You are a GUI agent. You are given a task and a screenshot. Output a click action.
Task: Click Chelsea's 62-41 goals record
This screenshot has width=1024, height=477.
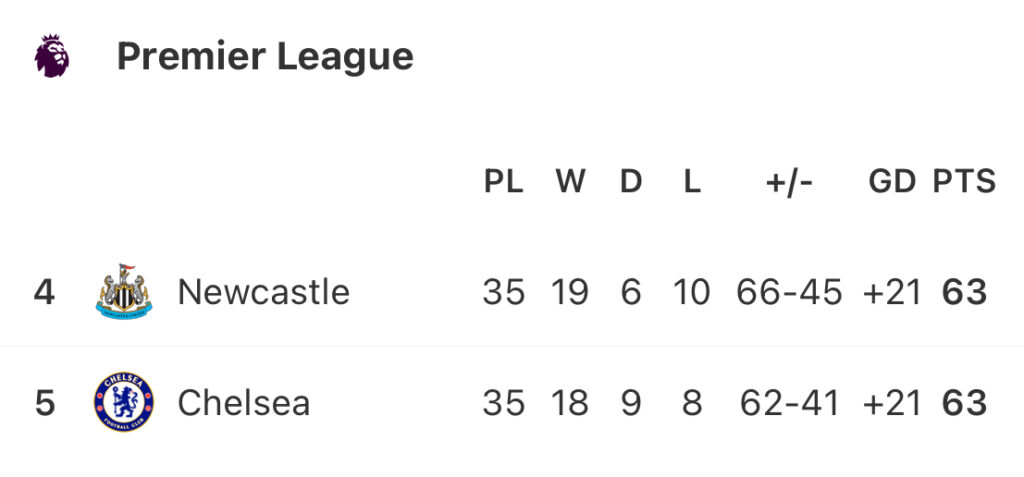[x=789, y=403]
